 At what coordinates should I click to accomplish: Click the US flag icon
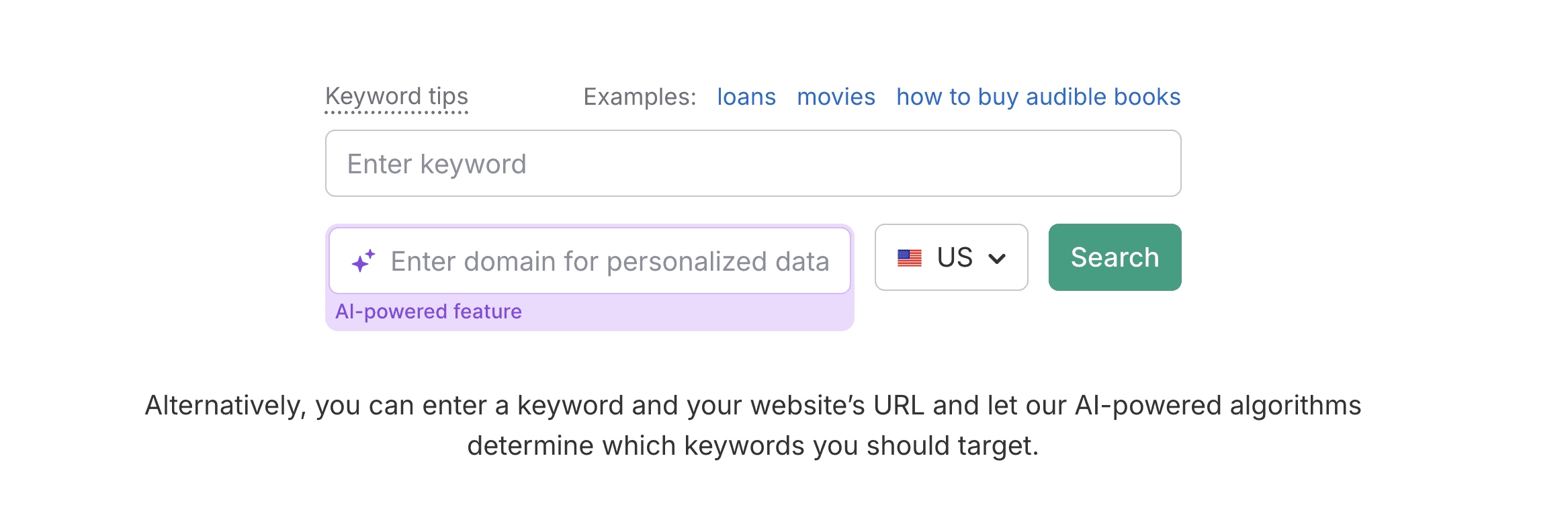pos(910,258)
